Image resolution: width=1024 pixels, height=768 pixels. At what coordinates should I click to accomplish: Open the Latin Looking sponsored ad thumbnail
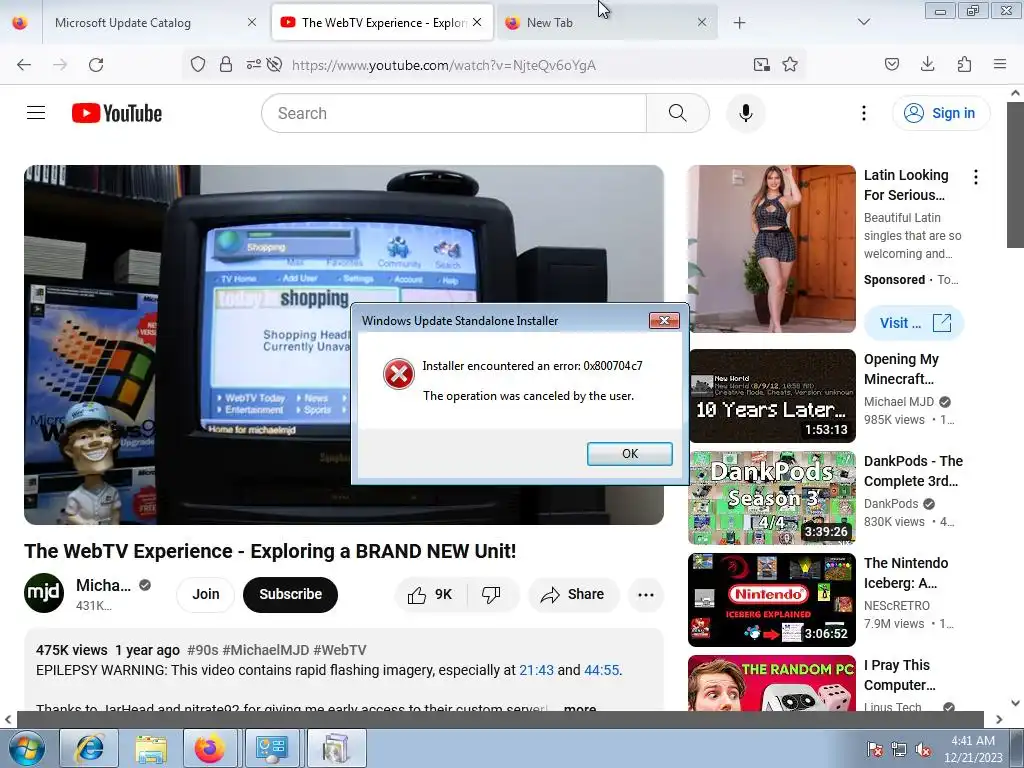(772, 249)
